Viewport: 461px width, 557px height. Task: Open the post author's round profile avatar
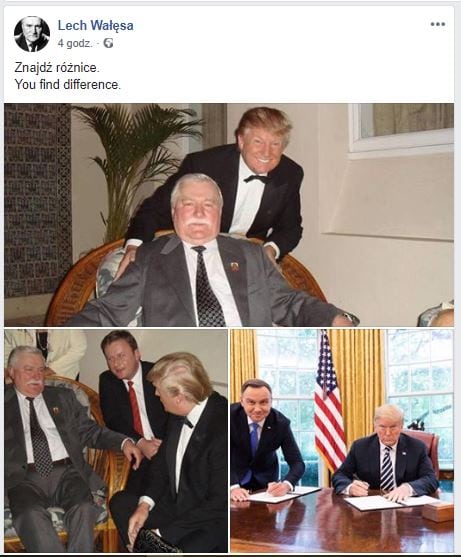(x=32, y=34)
